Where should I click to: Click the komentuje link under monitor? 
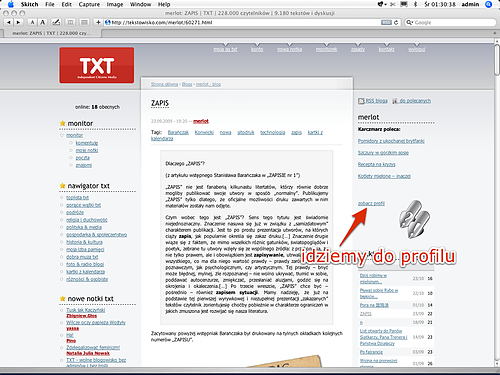point(87,143)
